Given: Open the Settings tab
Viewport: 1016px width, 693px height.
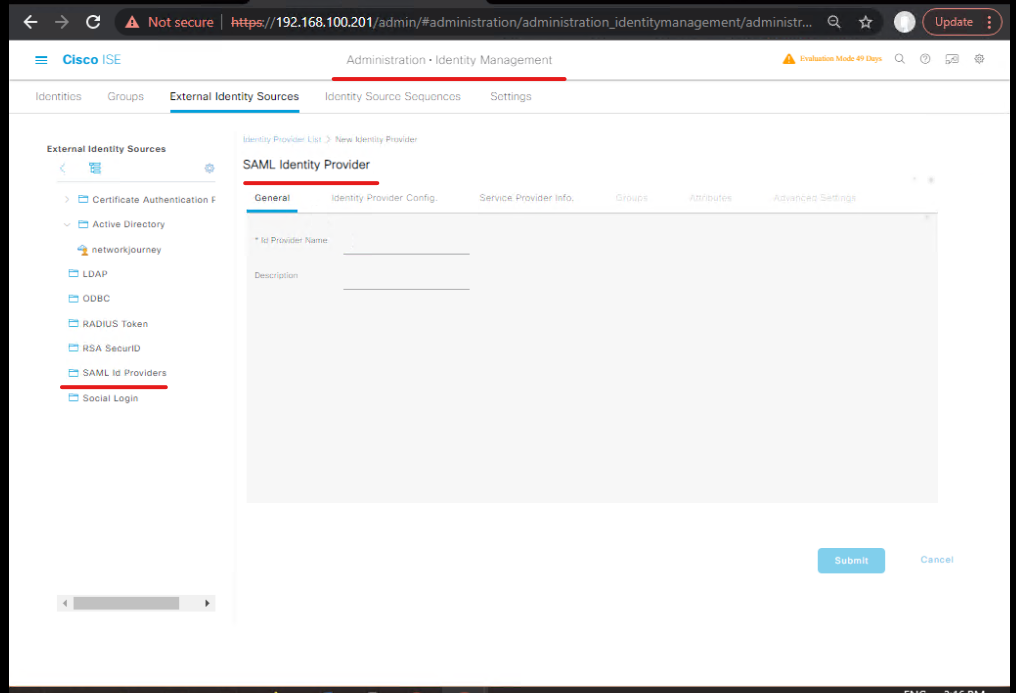Looking at the screenshot, I should pyautogui.click(x=511, y=97).
